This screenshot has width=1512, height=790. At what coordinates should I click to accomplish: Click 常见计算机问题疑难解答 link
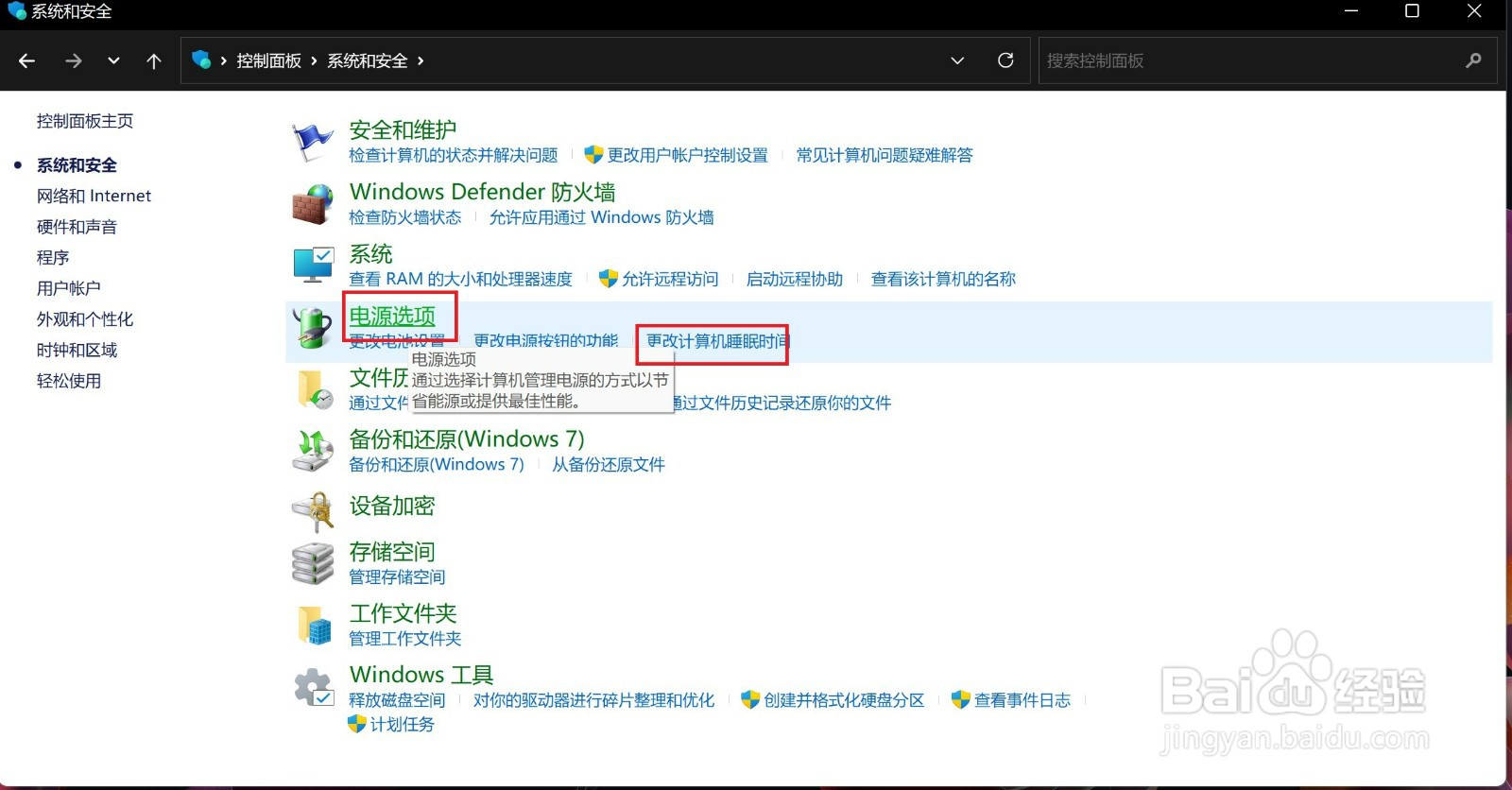(885, 155)
